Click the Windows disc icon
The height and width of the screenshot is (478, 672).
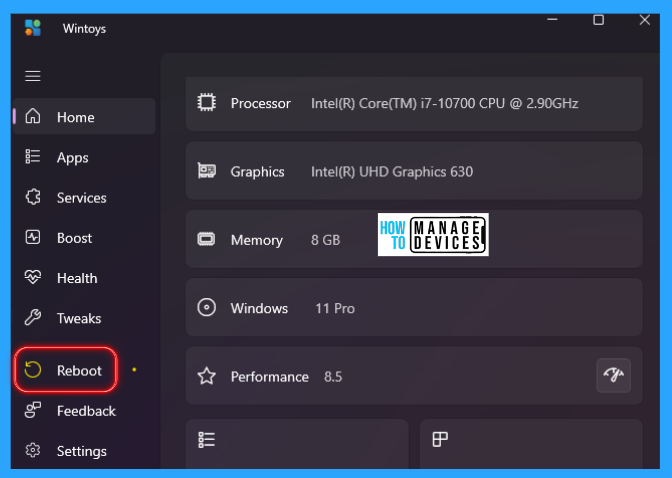pos(207,307)
